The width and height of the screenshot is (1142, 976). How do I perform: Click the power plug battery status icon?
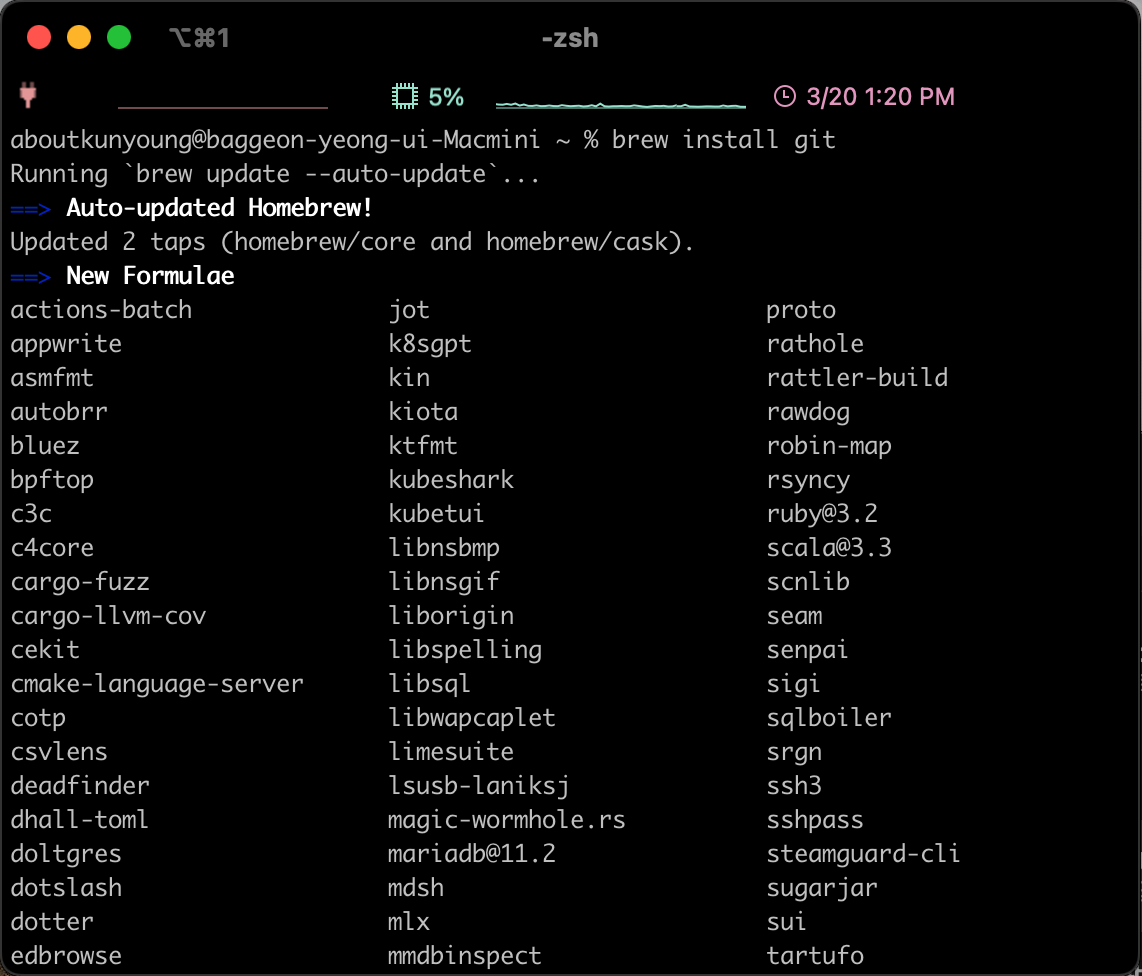click(x=28, y=95)
